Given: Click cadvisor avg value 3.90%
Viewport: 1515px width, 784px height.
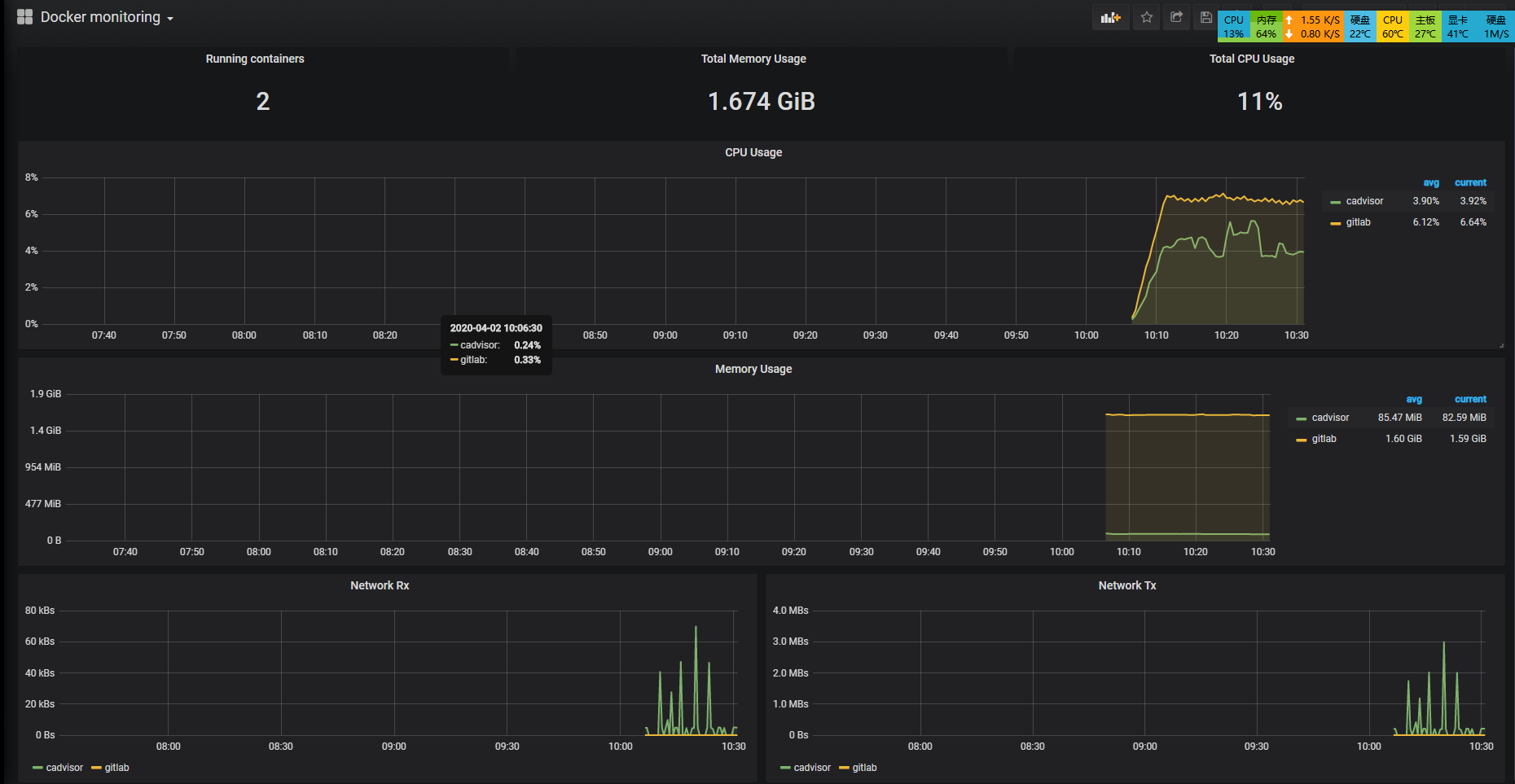Looking at the screenshot, I should [1425, 201].
